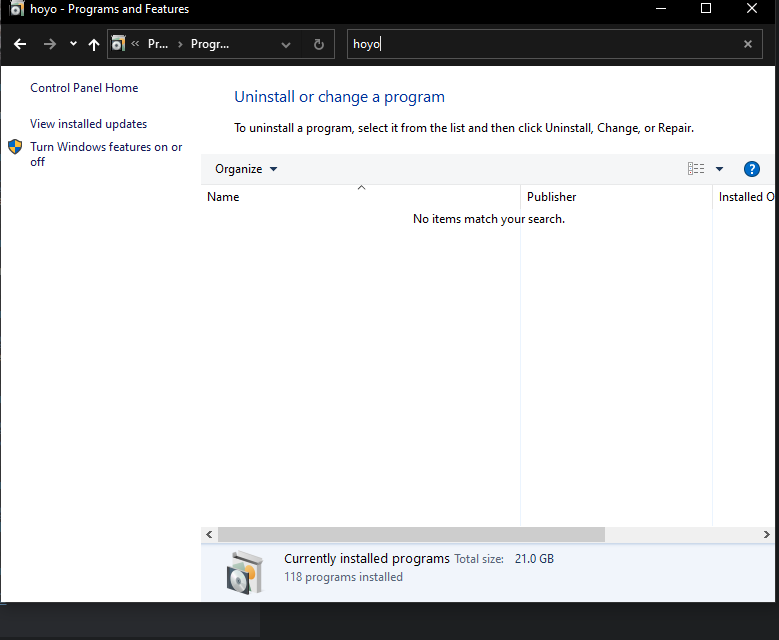Viewport: 779px width, 640px height.
Task: Click the breadcrumb overflow double chevron
Action: [x=135, y=44]
